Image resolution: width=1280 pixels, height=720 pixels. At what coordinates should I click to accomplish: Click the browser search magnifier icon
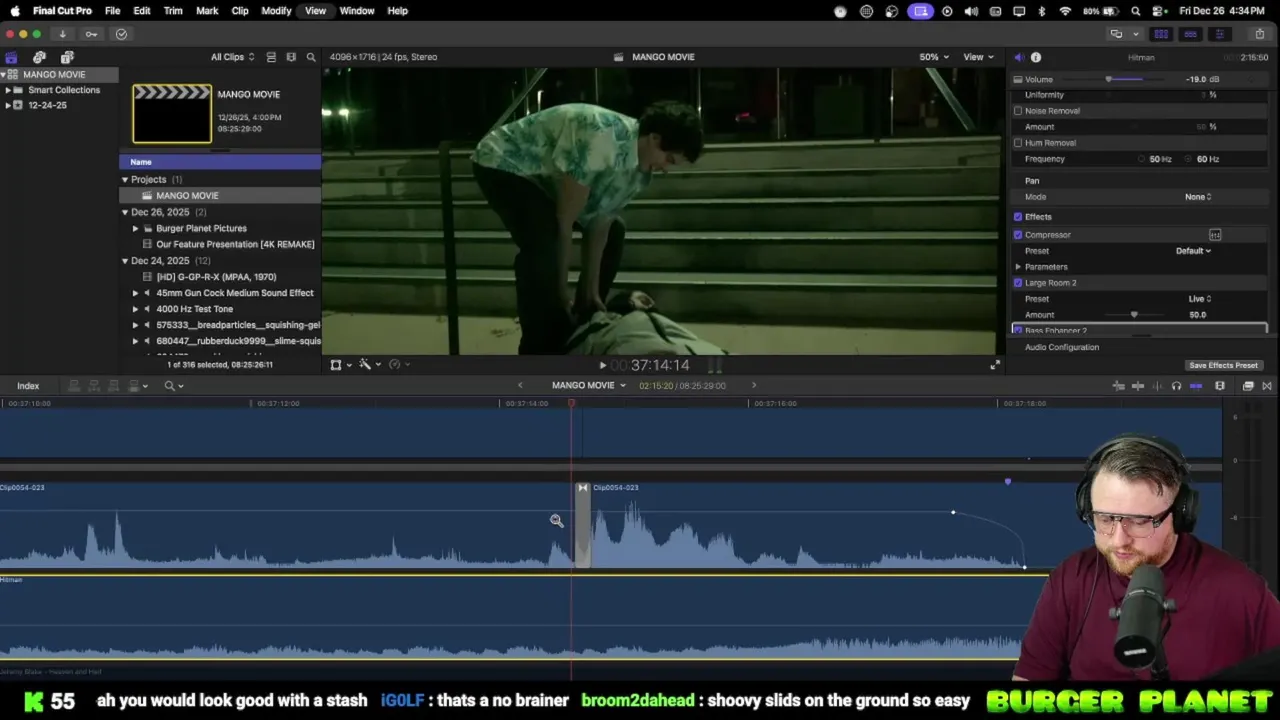tap(311, 57)
